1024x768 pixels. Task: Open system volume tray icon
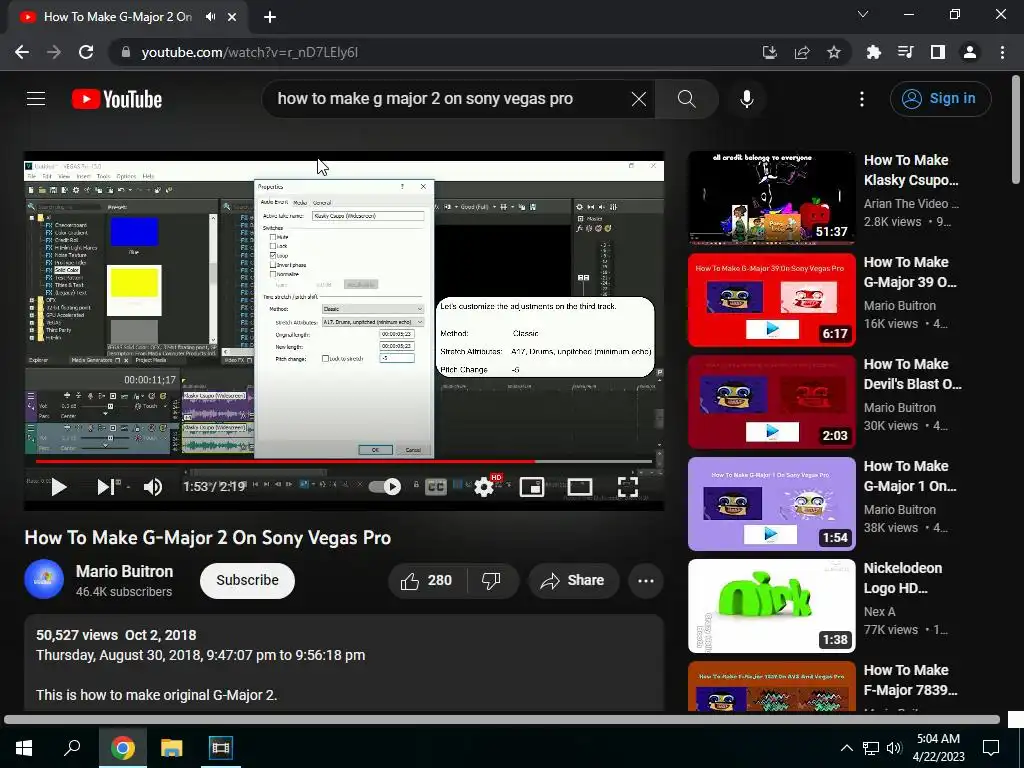click(894, 748)
